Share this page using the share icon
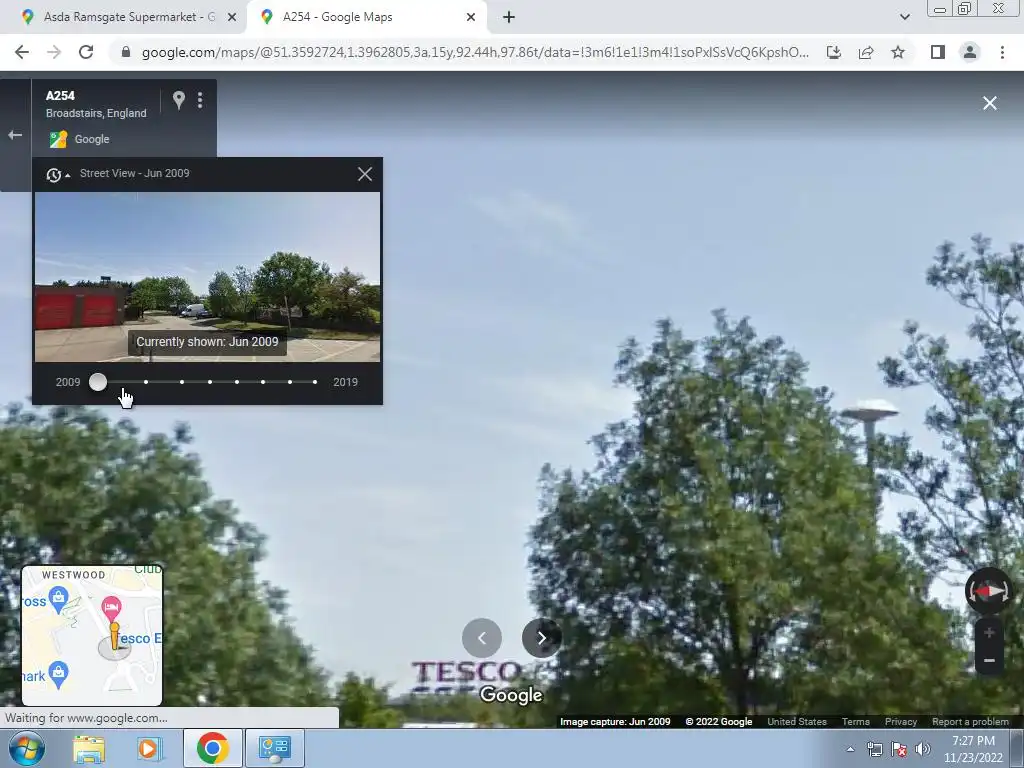The image size is (1024, 768). click(866, 52)
